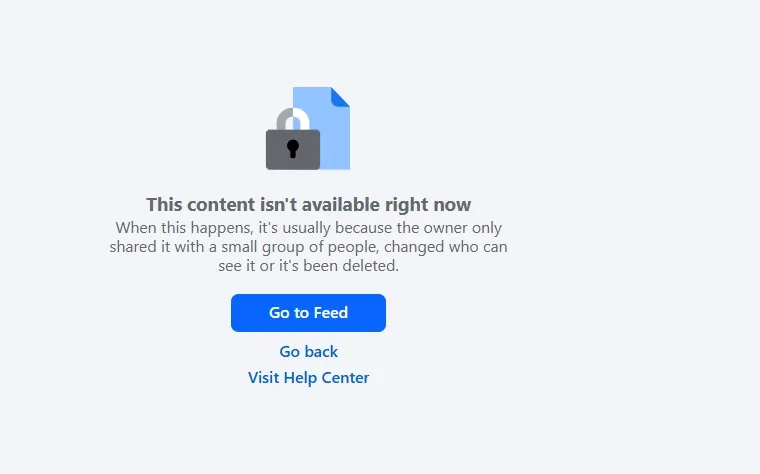The width and height of the screenshot is (760, 474).
Task: Click the padlock's curved shackle
Action: pos(293,119)
